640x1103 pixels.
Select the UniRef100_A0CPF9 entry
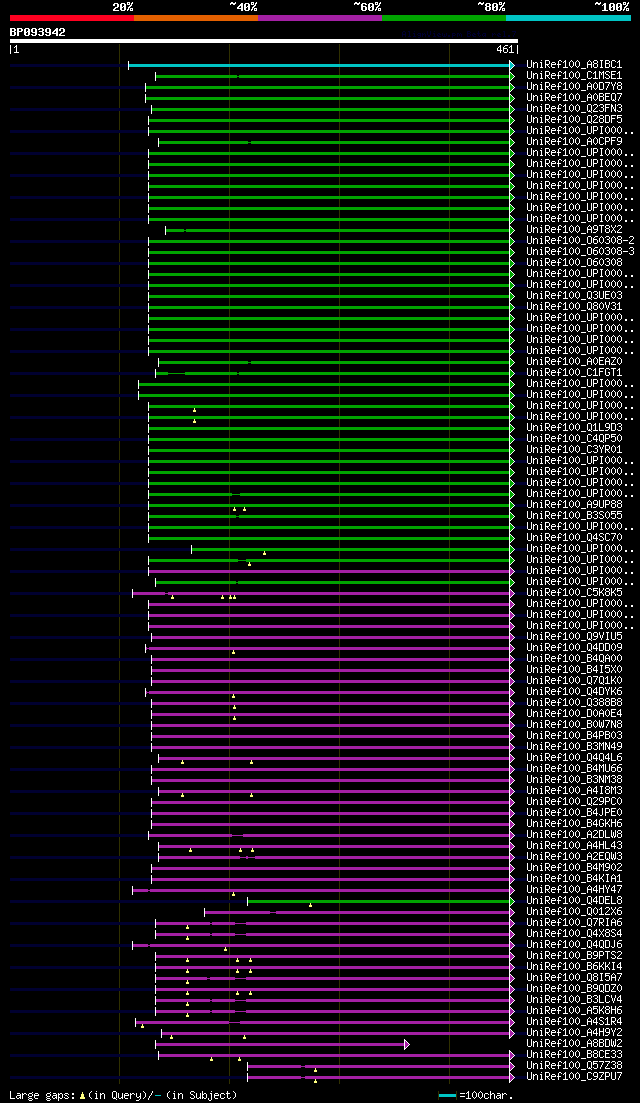574,141
